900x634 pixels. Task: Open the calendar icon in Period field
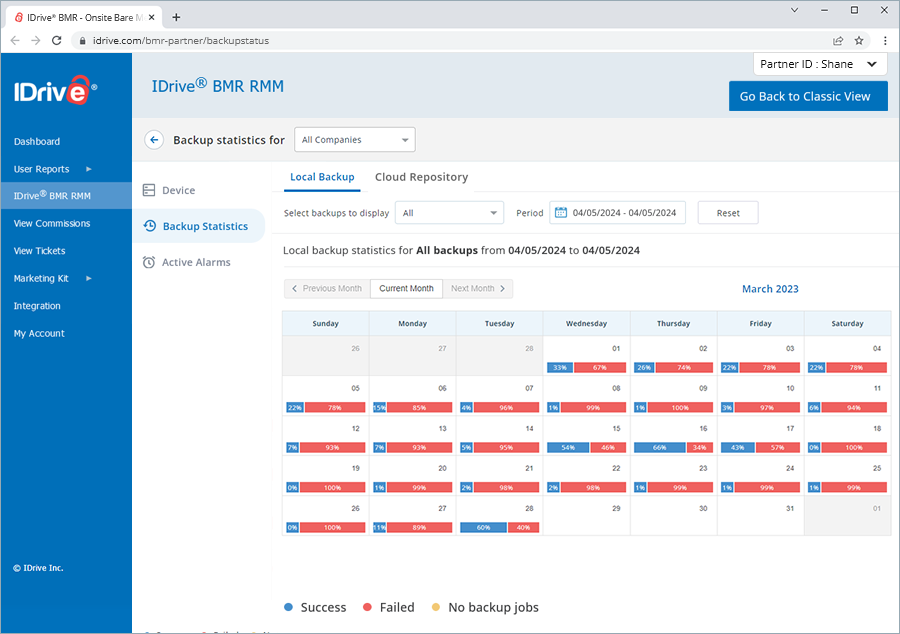pos(561,213)
